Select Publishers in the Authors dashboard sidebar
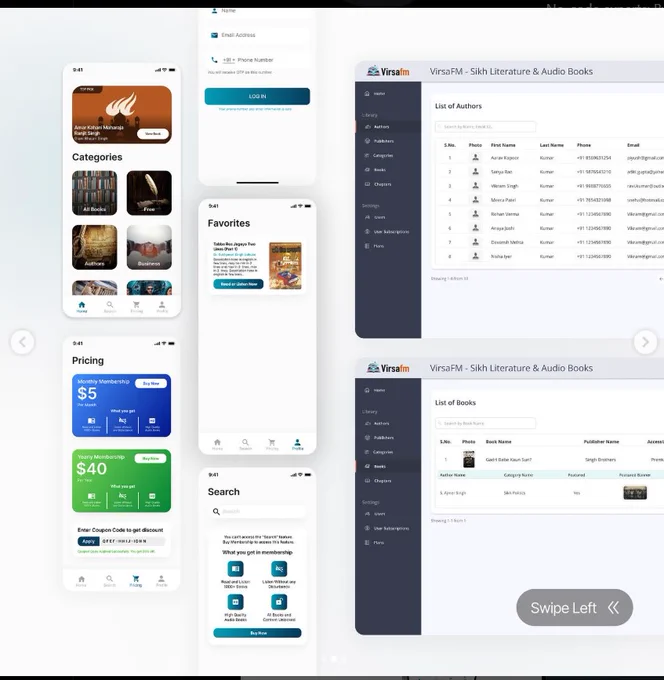Screen dimensions: 664x680 click(383, 141)
